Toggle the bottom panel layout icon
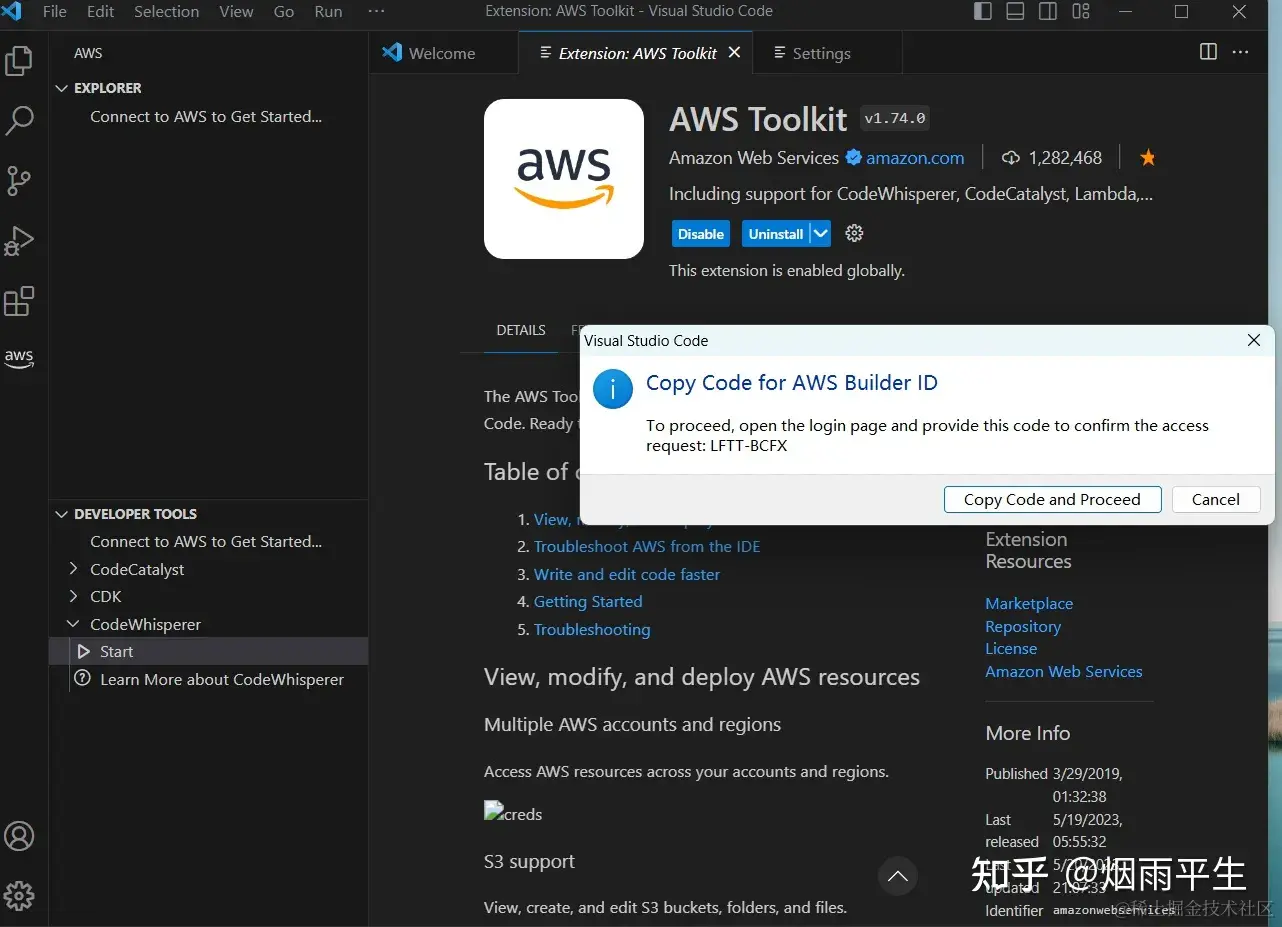The width and height of the screenshot is (1282, 927). click(x=1015, y=12)
